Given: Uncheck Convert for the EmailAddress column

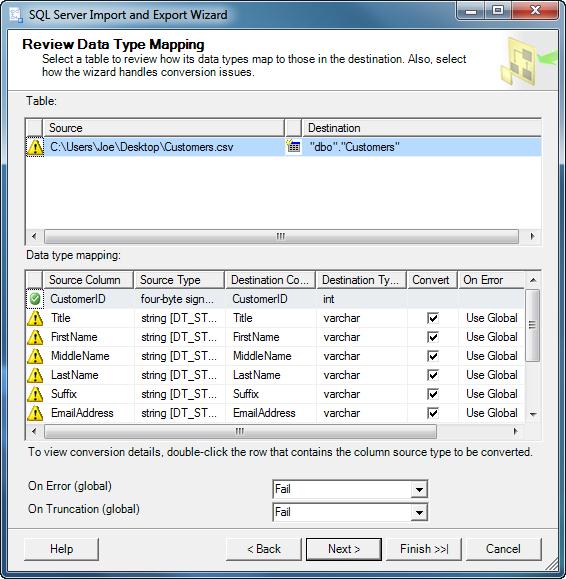Looking at the screenshot, I should point(433,413).
